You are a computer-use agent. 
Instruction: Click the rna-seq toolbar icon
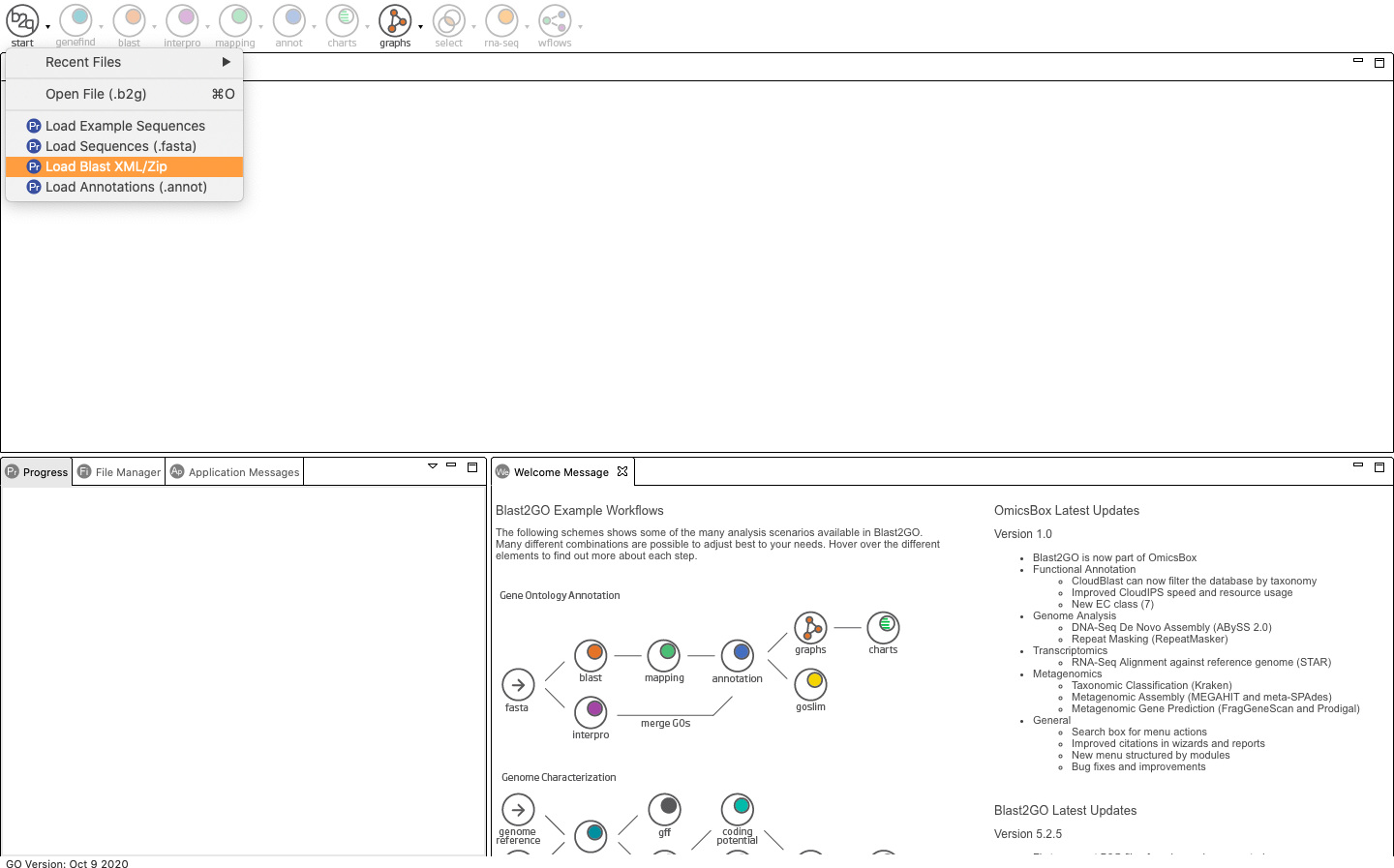pos(501,20)
